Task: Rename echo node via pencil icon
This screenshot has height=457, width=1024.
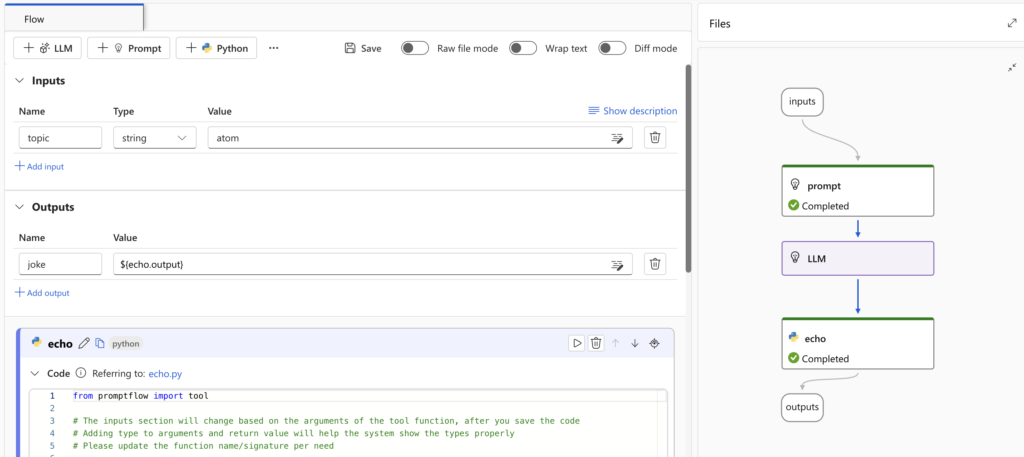Action: coord(84,343)
